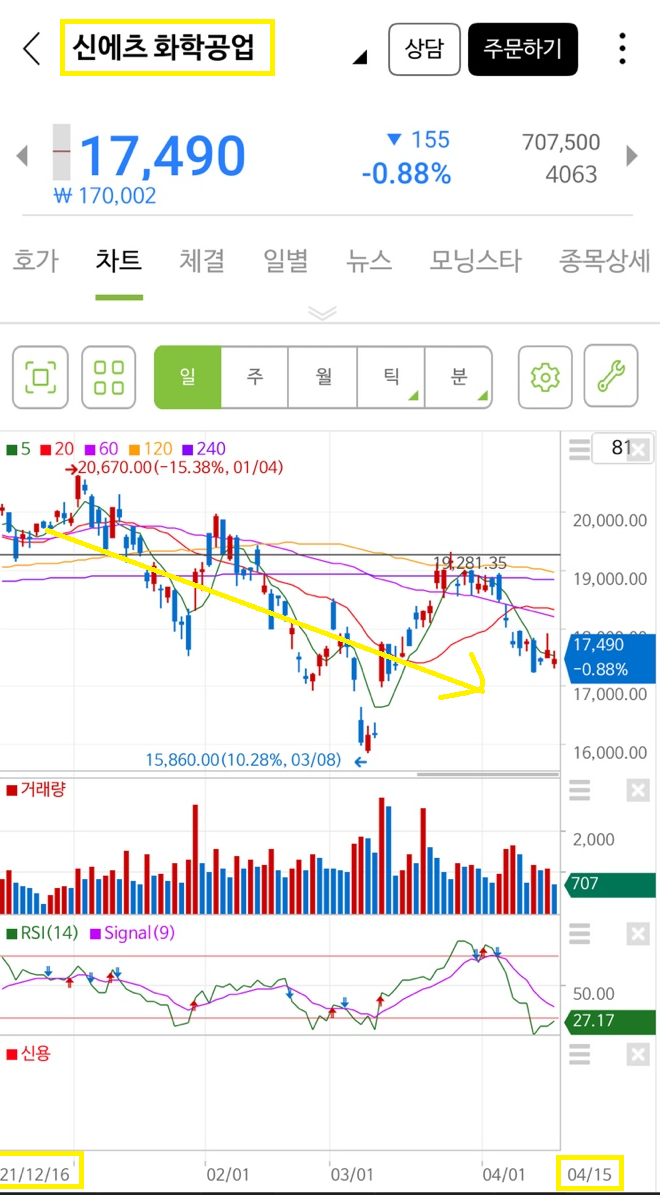Screen dimensions: 666x1195
Task: Click the ₩170,002 value under price
Action: [x=105, y=196]
